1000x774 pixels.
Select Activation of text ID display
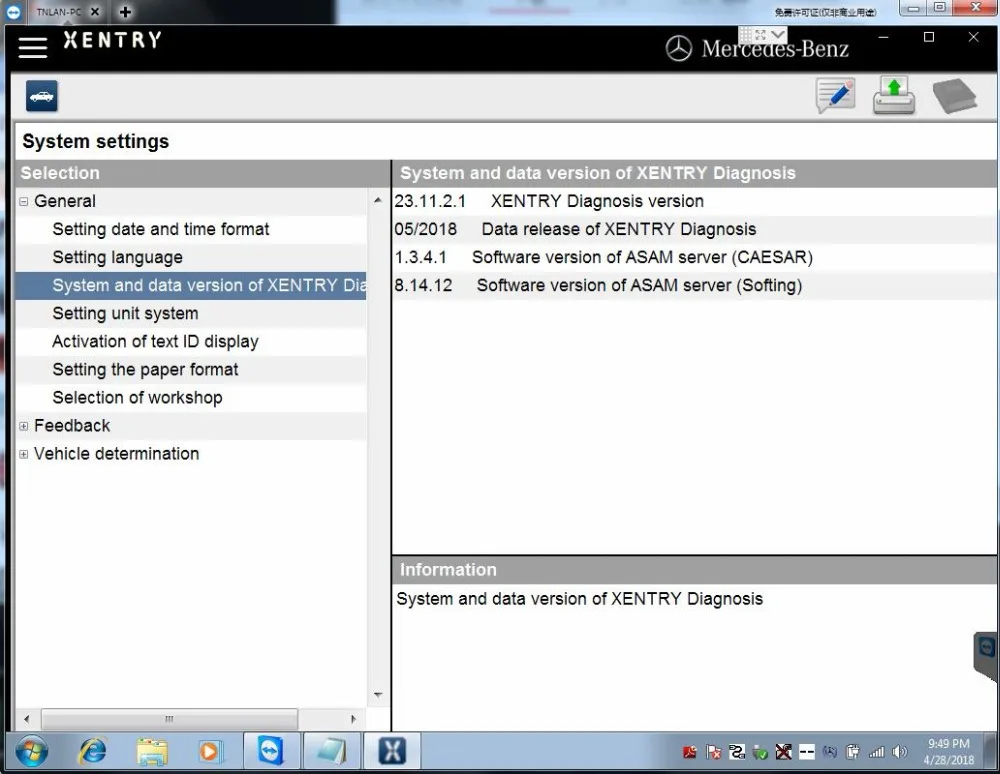click(191, 342)
